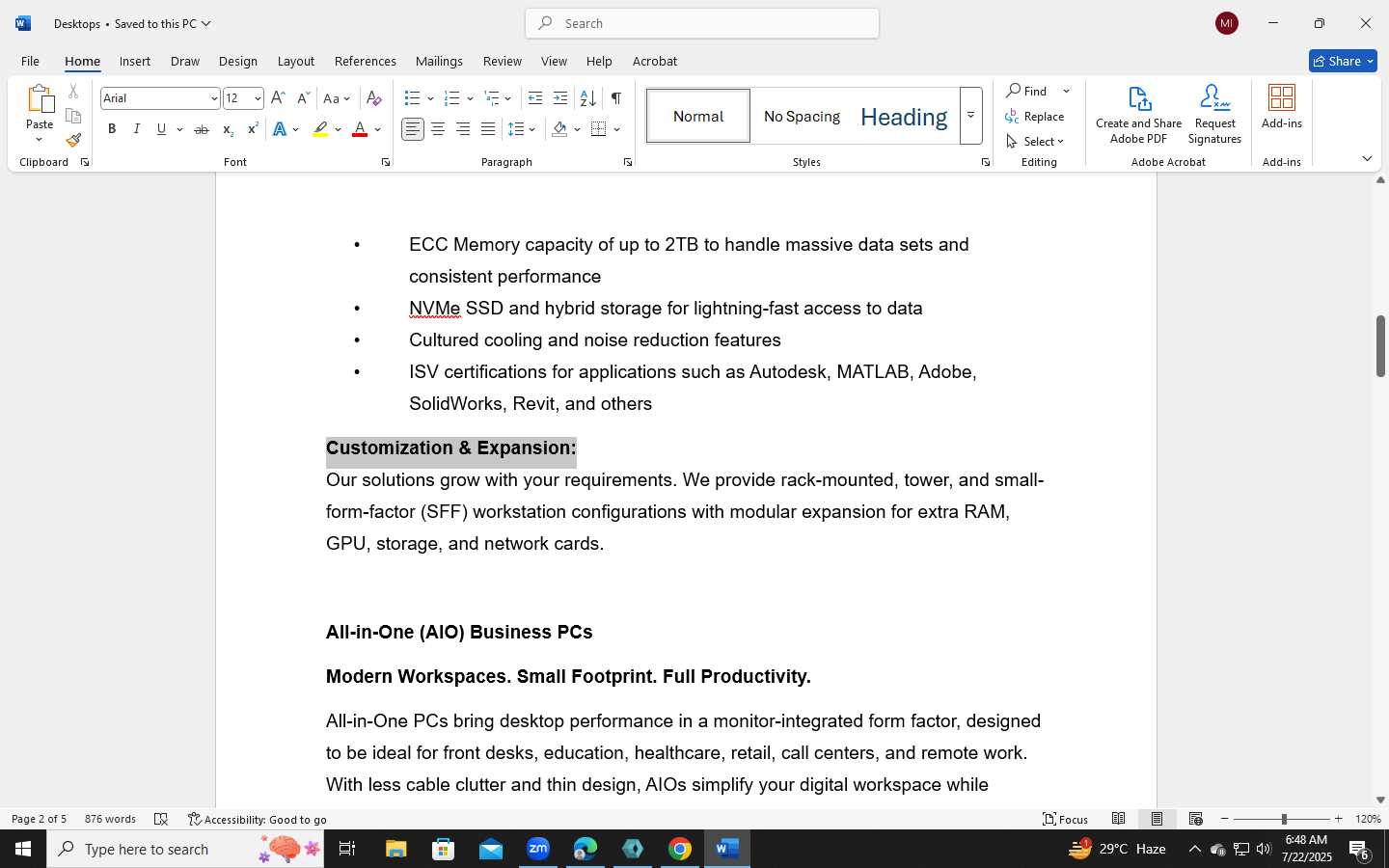The width and height of the screenshot is (1389, 868).
Task: Open the References tab
Action: 366,61
